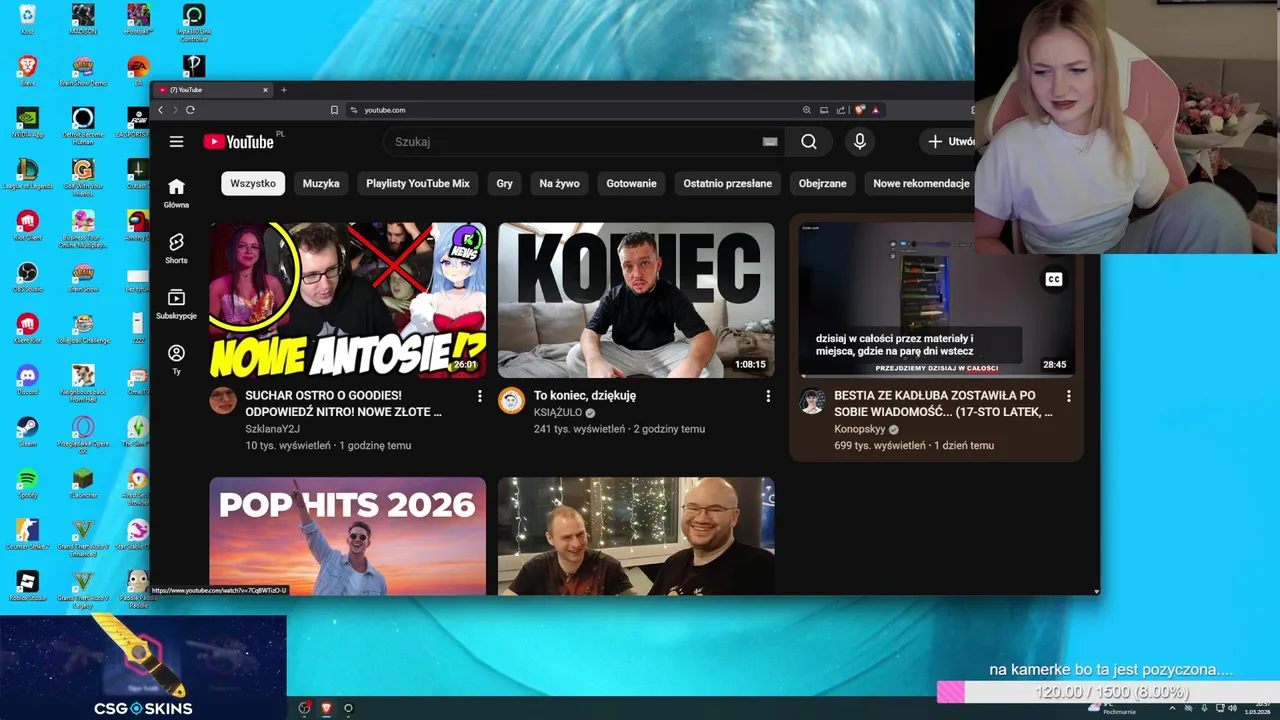Select the Gotowanie filter chip
Image resolution: width=1280 pixels, height=720 pixels.
[x=631, y=184]
